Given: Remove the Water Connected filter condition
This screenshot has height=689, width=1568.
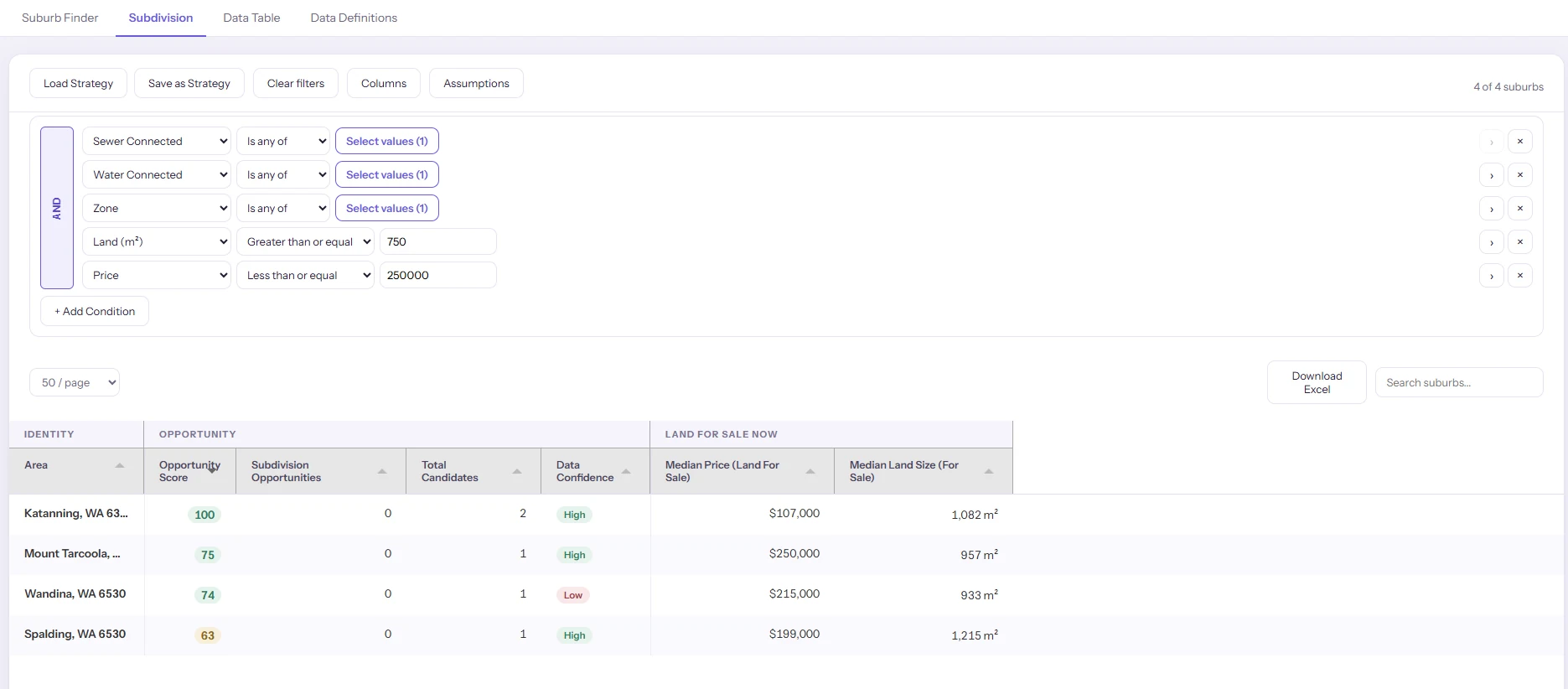Looking at the screenshot, I should tap(1519, 174).
